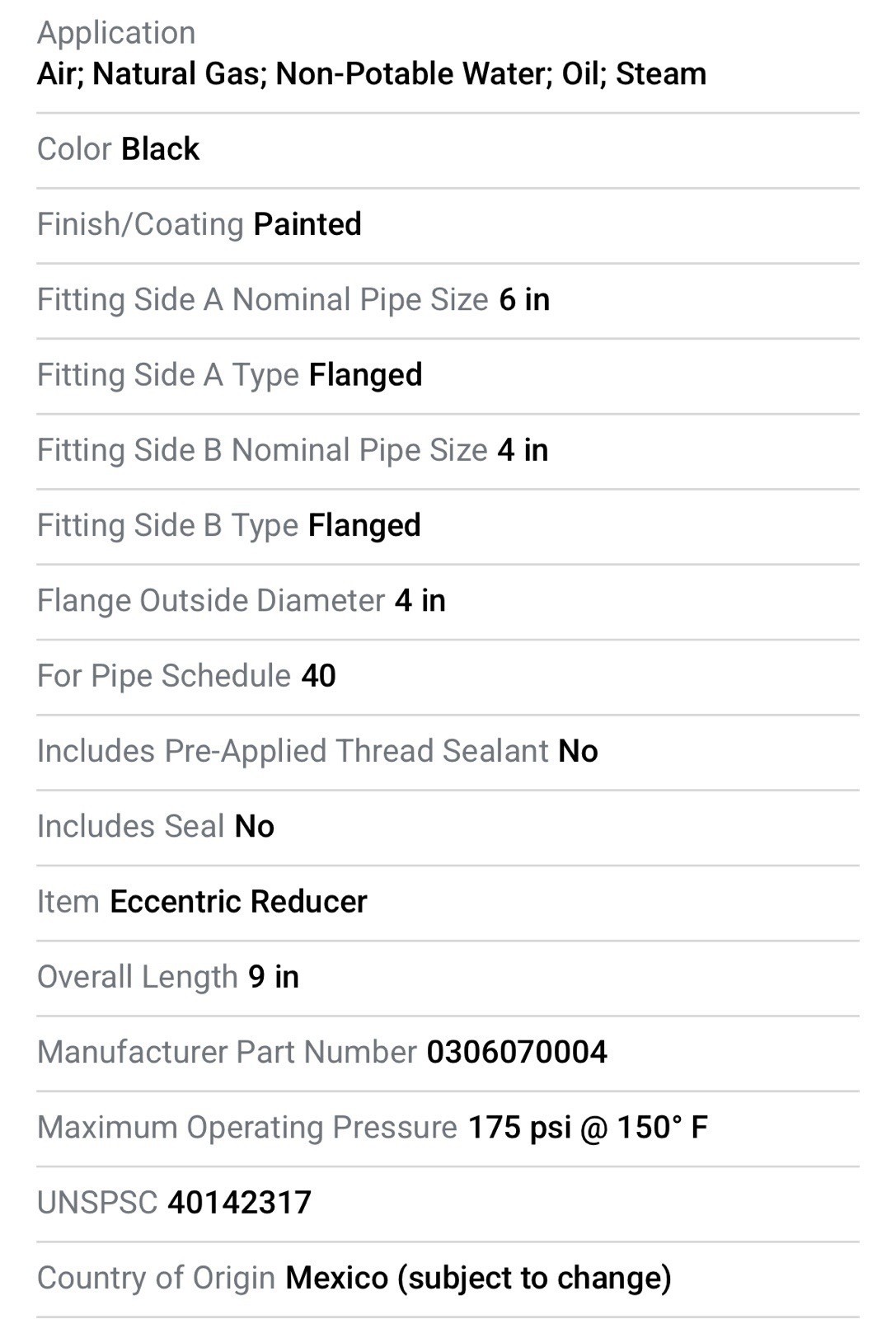Click Fitting Side B Nominal Pipe Size row
The height and width of the screenshot is (1319, 896).
pyautogui.click(x=448, y=451)
